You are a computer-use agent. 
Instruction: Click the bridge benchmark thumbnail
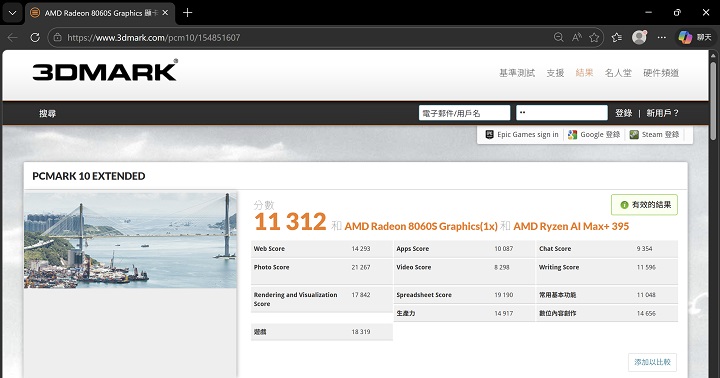point(130,240)
